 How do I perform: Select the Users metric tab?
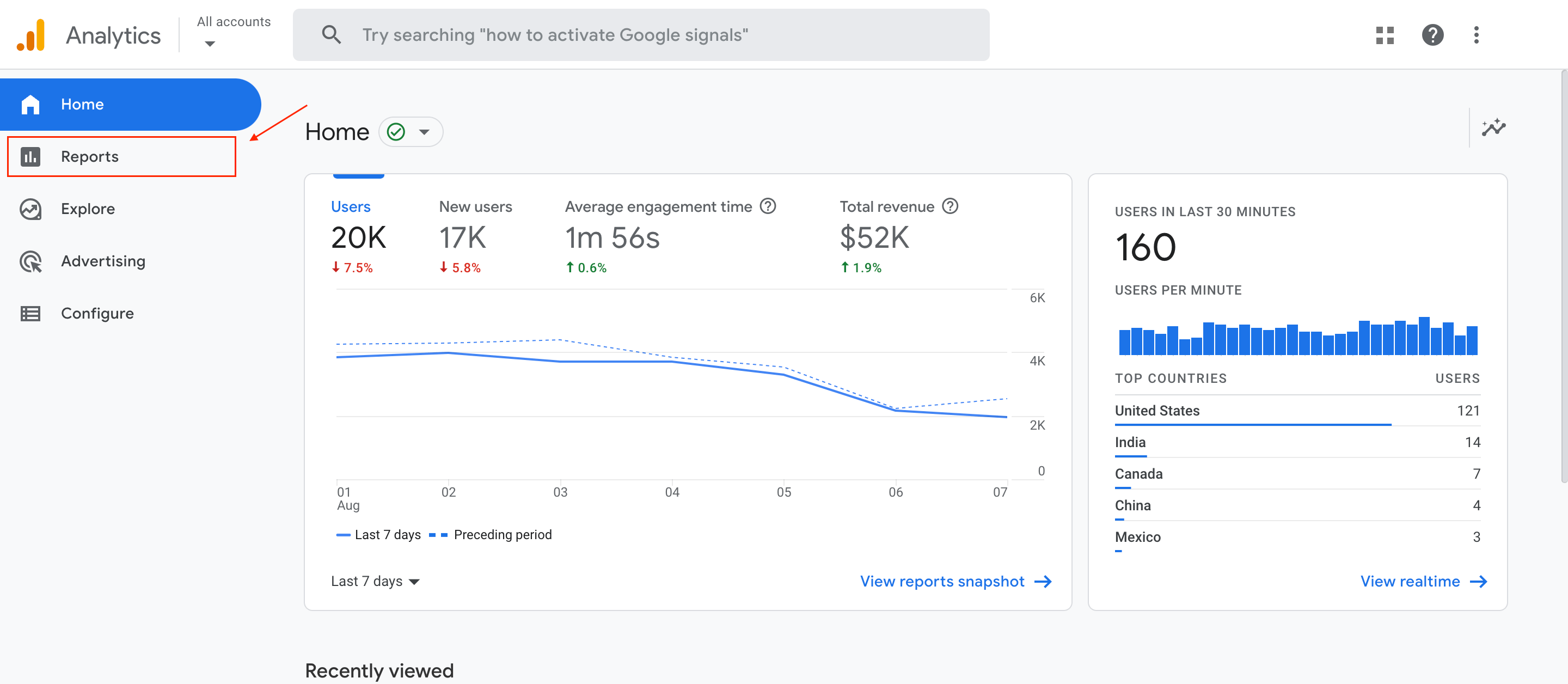coord(359,236)
